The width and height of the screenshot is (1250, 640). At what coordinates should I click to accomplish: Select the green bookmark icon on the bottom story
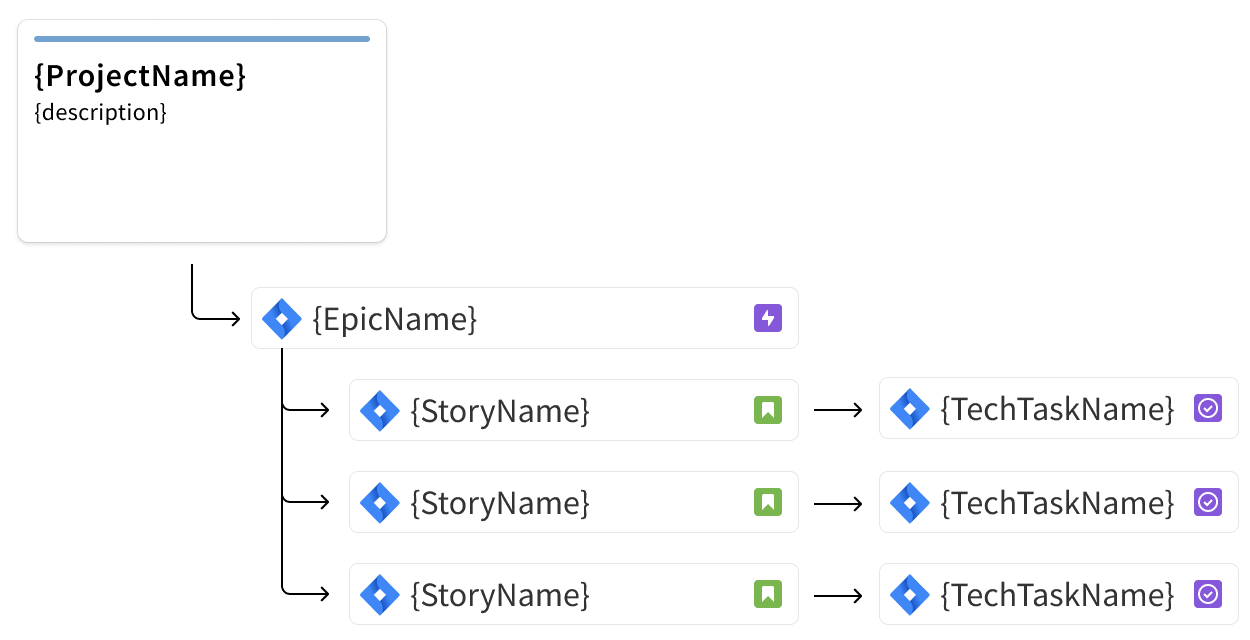pos(767,594)
